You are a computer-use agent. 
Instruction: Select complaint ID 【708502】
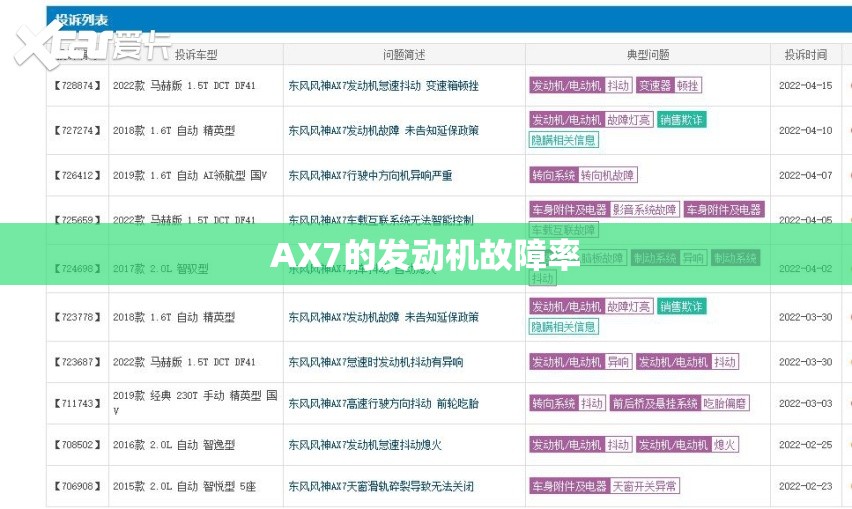(x=78, y=445)
